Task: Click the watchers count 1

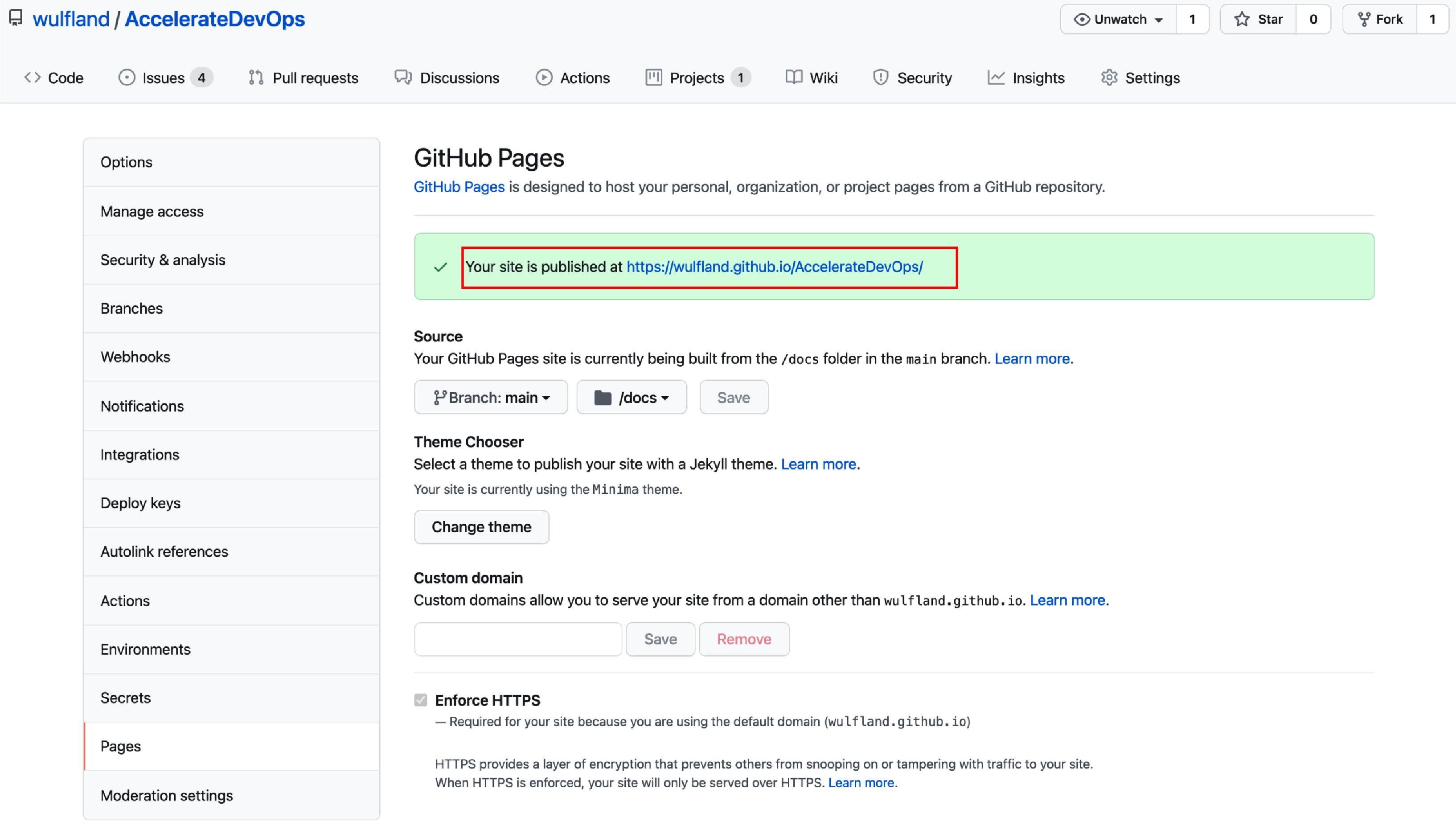Action: [1192, 19]
